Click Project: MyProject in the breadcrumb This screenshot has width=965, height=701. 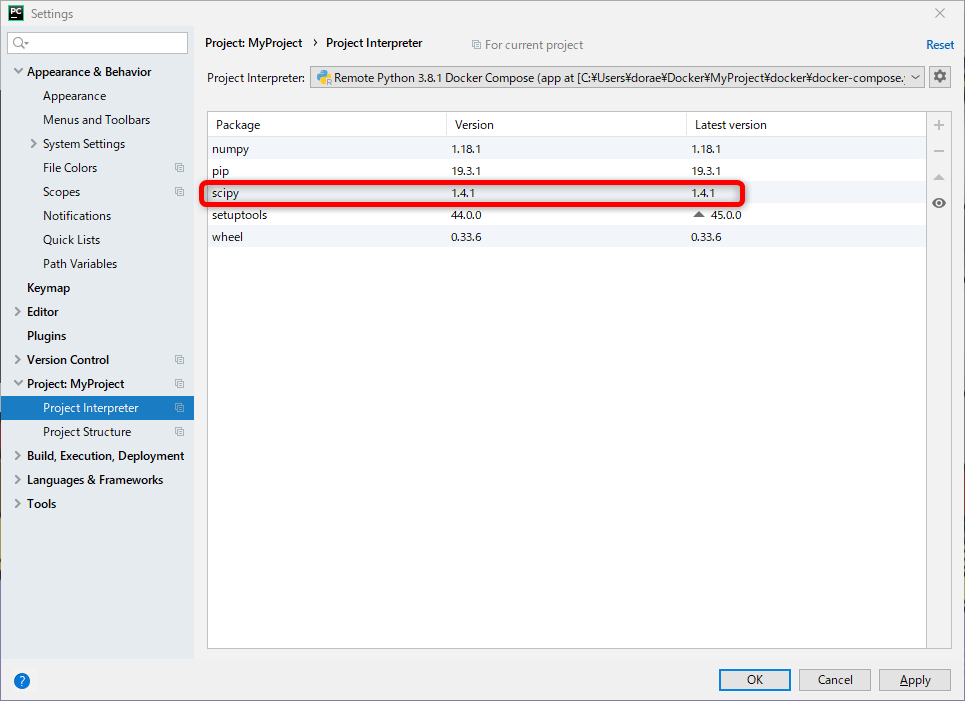(x=254, y=43)
